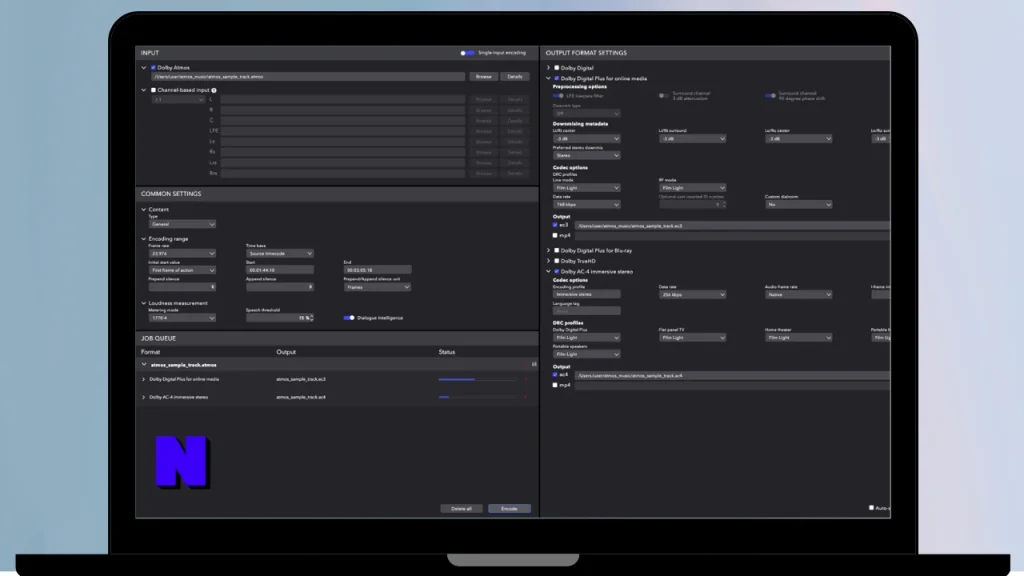The image size is (1024, 576).
Task: Open the Lo/Ro center level dropdown
Action: tap(799, 138)
